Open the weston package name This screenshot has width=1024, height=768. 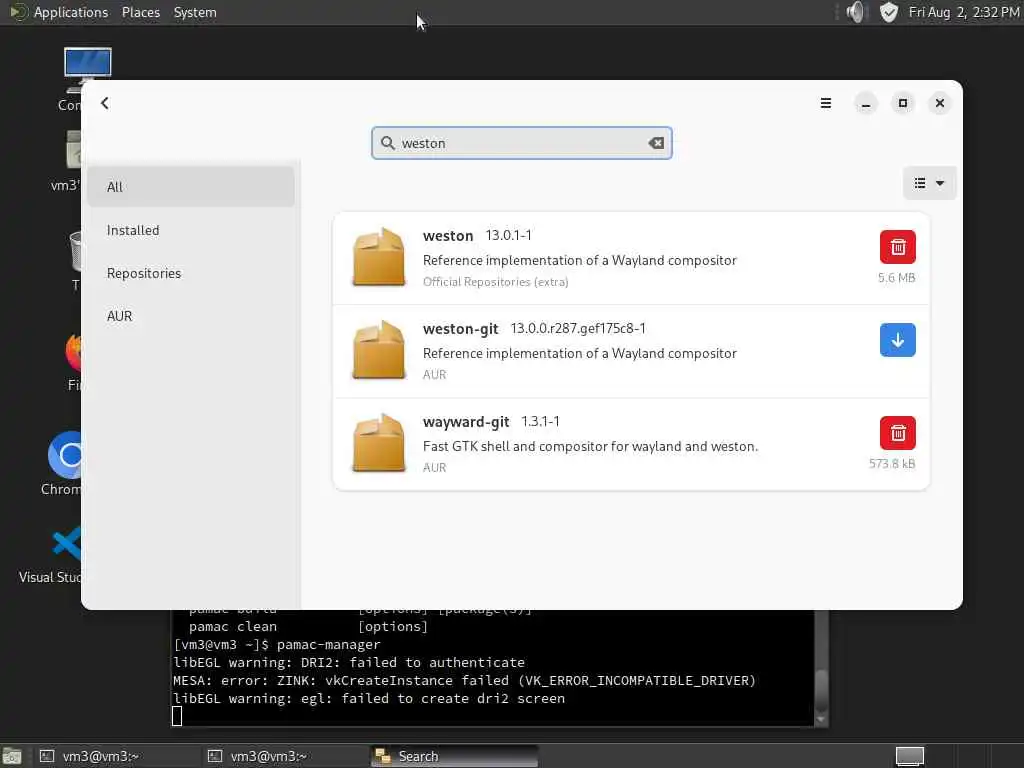click(448, 236)
